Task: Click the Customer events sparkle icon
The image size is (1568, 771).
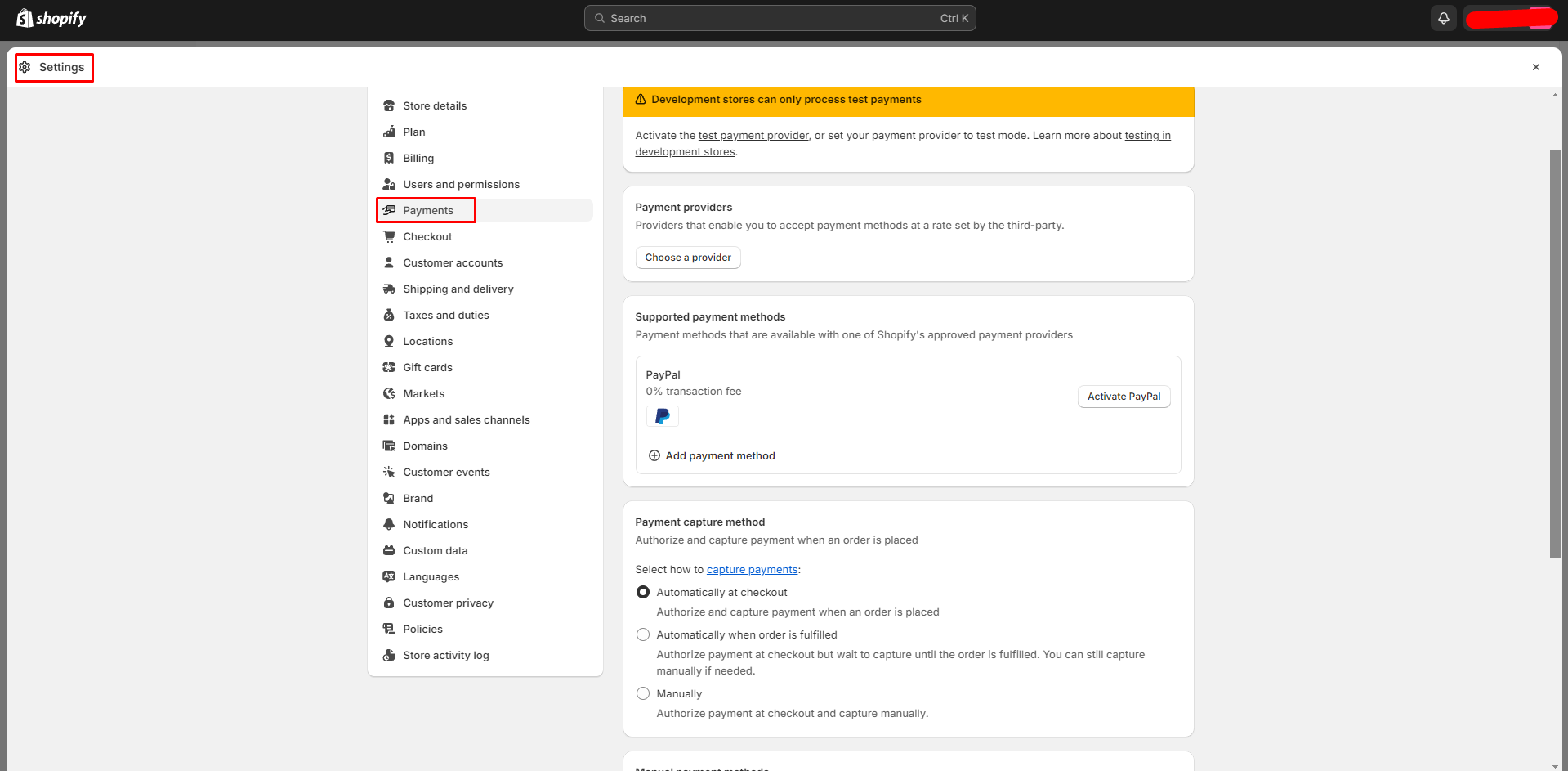Action: click(x=389, y=472)
